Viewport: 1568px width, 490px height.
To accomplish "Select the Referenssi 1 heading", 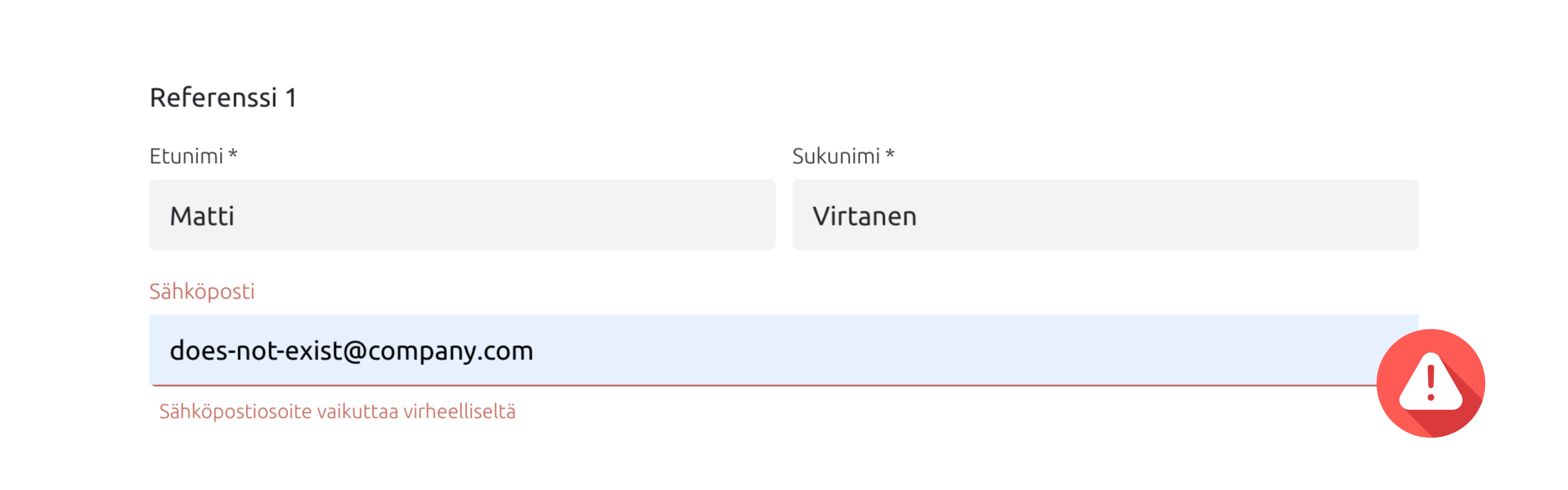I will tap(223, 97).
